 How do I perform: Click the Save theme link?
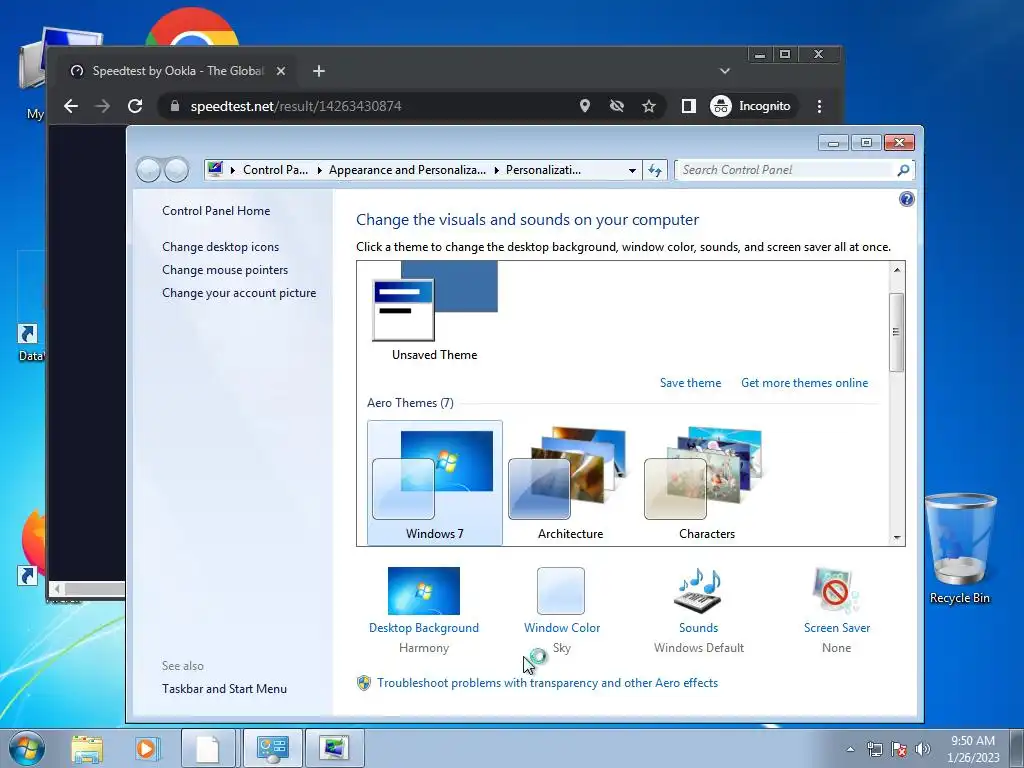pos(690,383)
